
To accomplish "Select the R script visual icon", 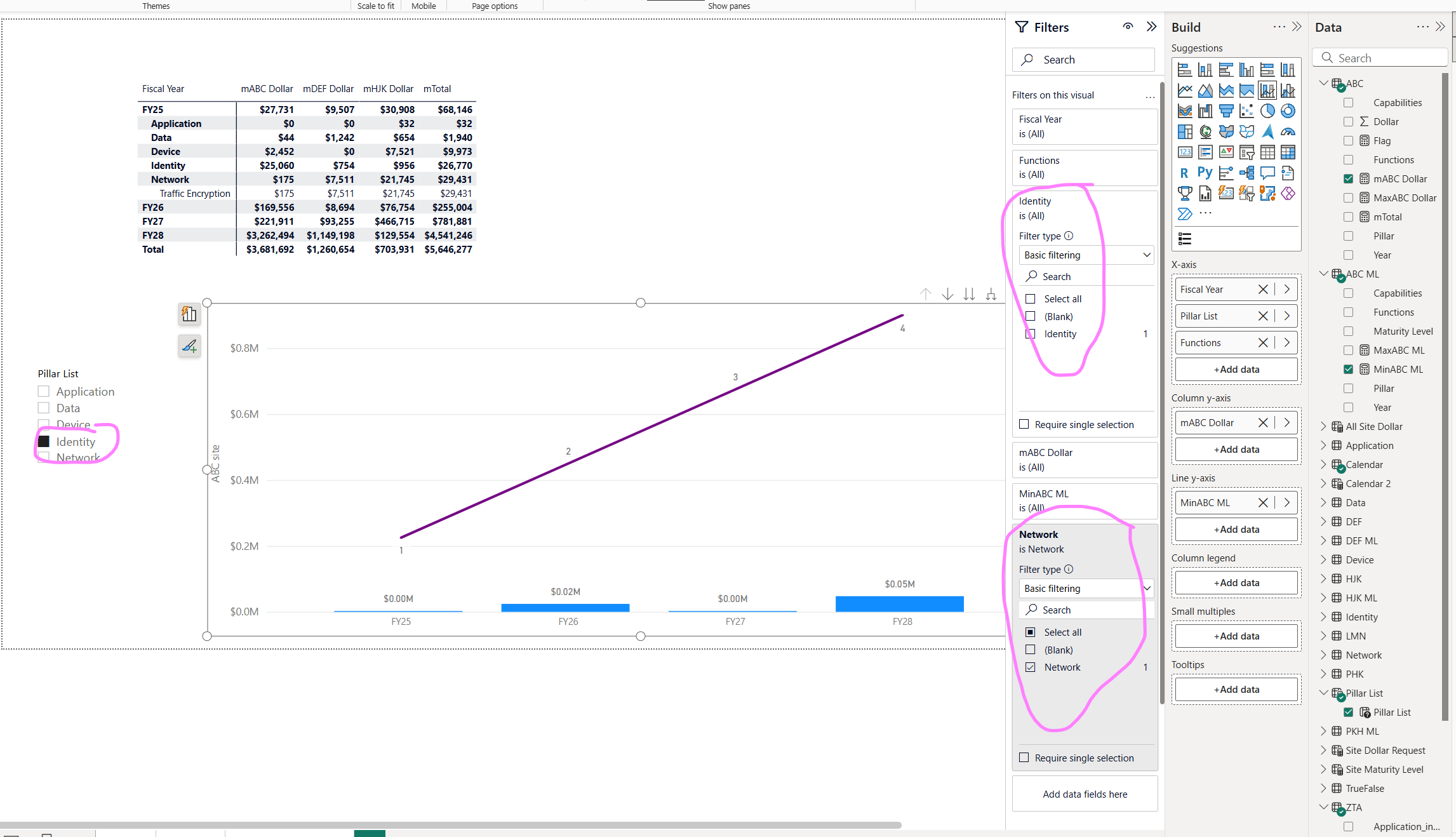I will [x=1185, y=173].
